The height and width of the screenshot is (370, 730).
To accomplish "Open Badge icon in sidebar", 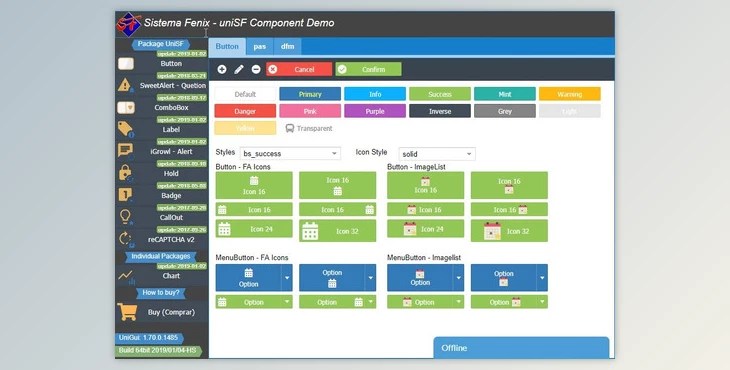I will 125,195.
